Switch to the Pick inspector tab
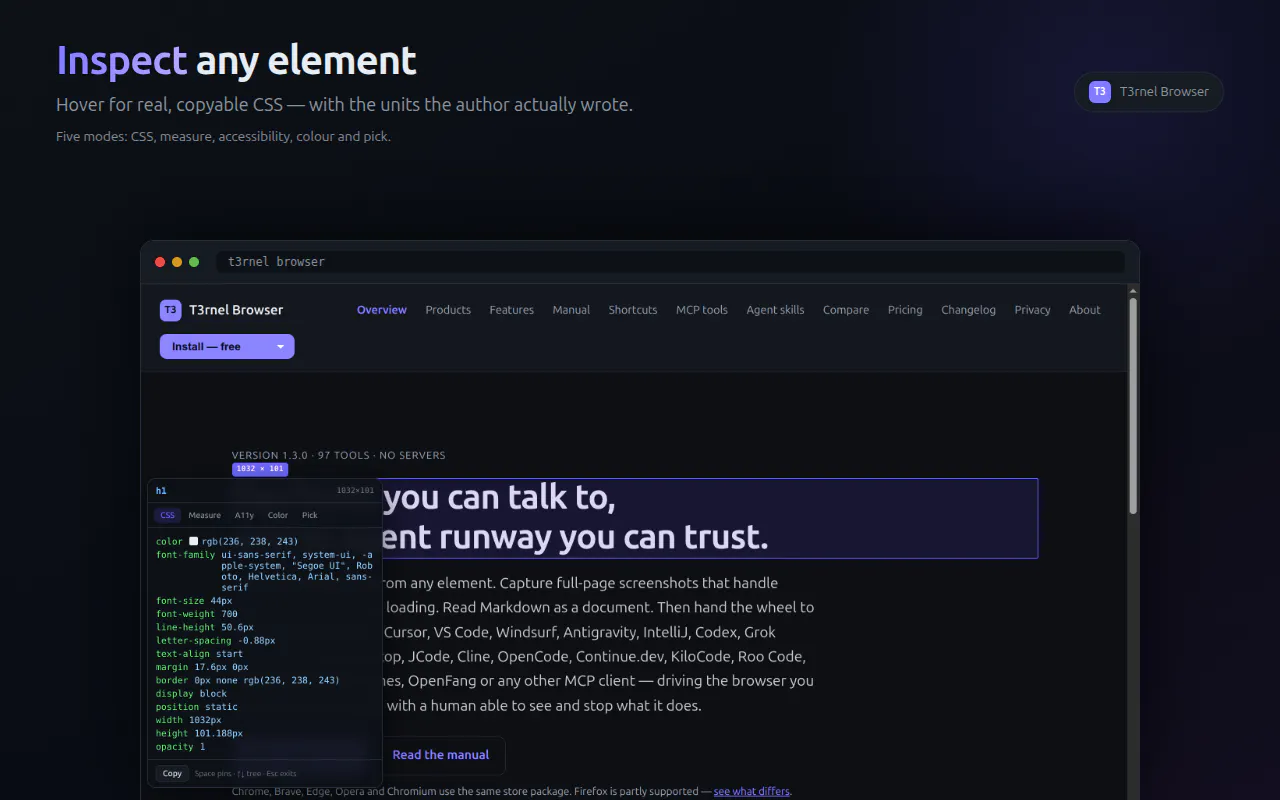Viewport: 1280px width, 800px height. 310,516
